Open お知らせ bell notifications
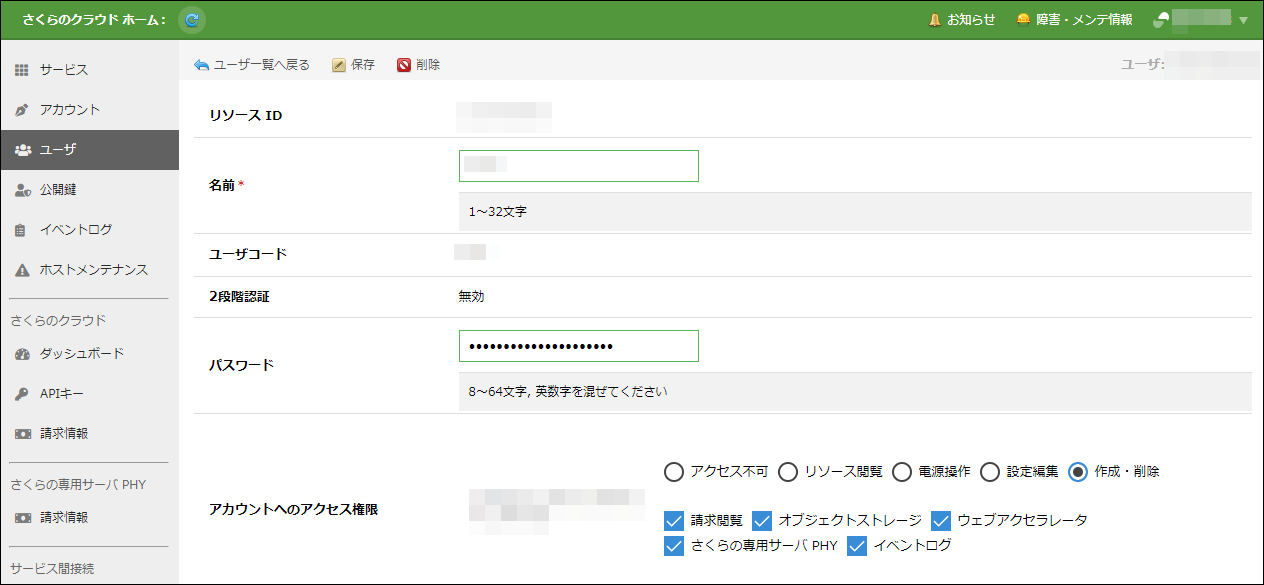The width and height of the screenshot is (1264, 585). click(x=936, y=20)
